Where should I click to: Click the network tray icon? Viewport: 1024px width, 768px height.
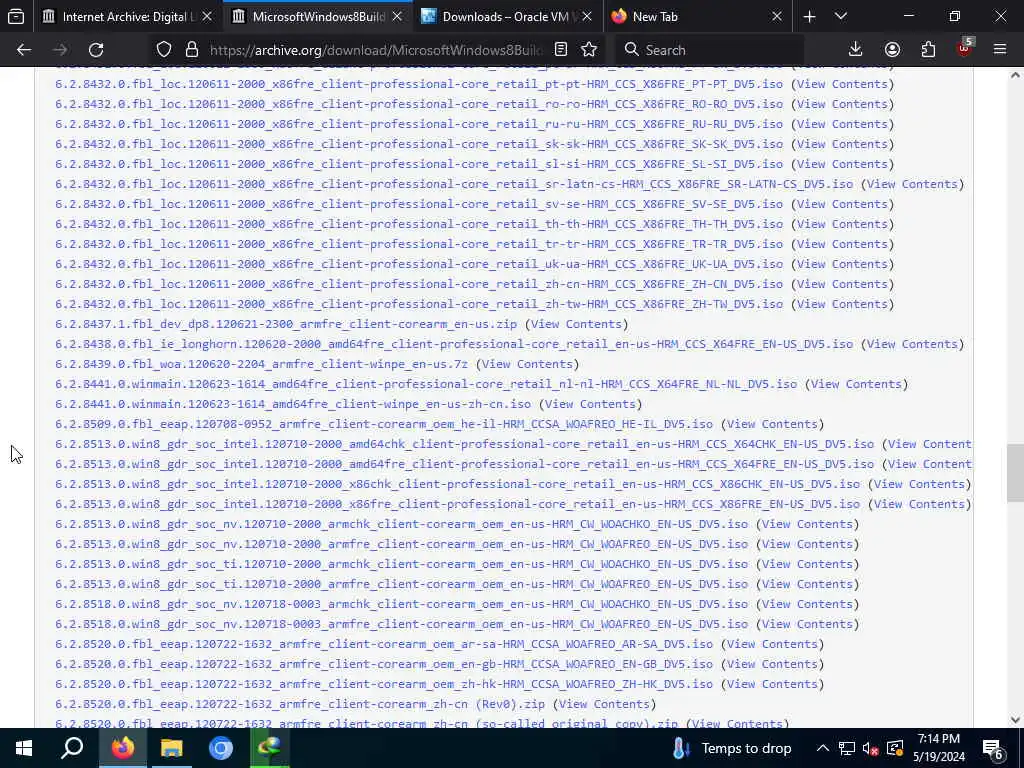coord(847,748)
